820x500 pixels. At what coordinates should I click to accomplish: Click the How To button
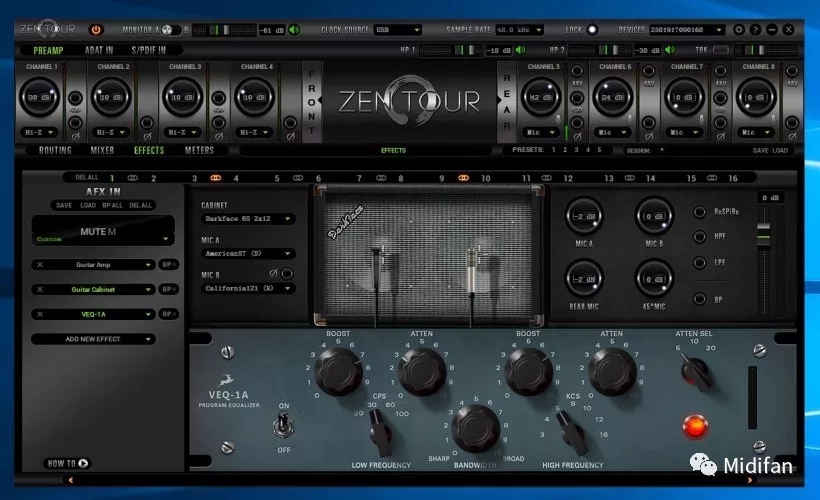(68, 463)
